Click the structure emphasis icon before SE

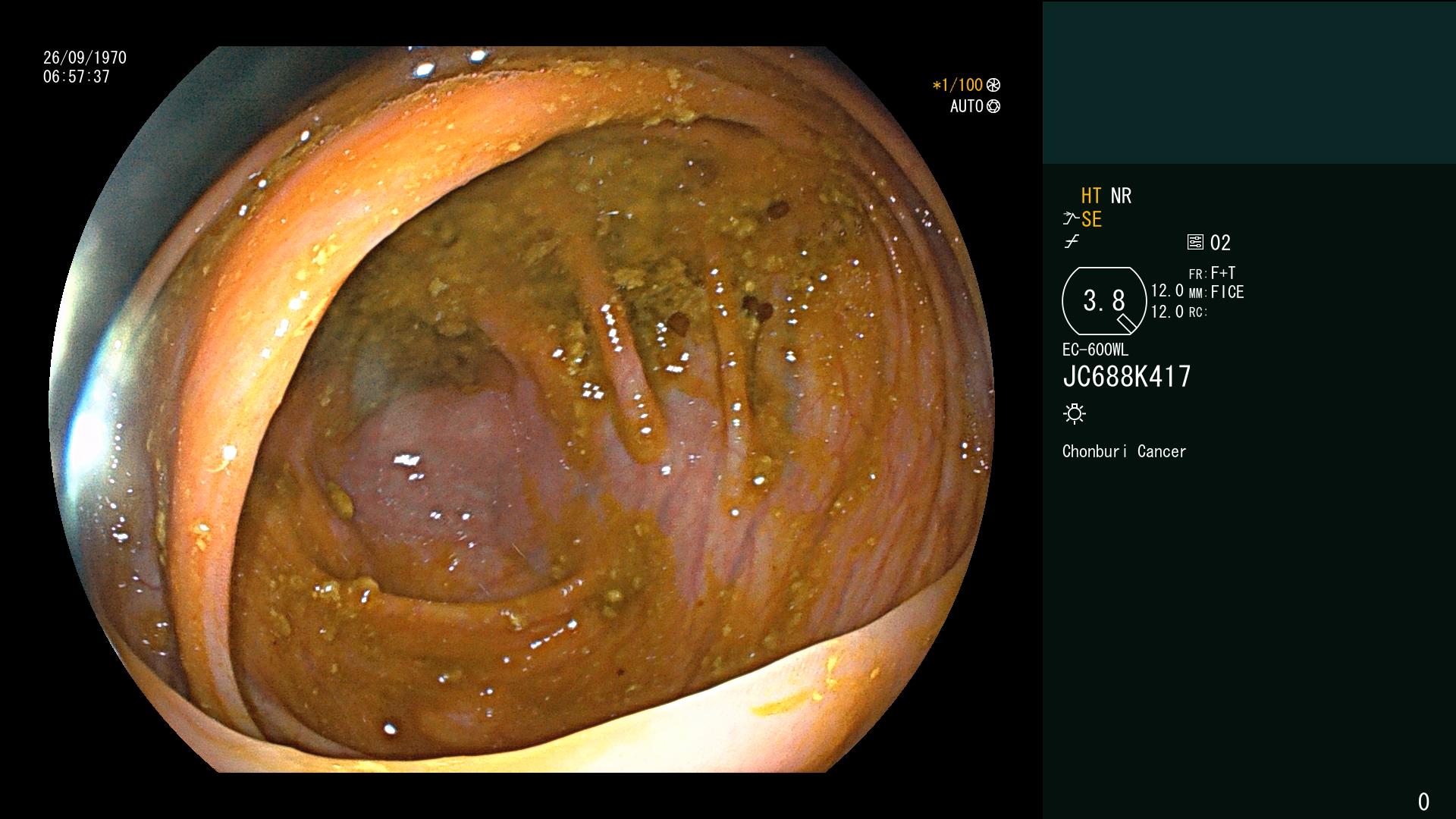(x=1071, y=219)
